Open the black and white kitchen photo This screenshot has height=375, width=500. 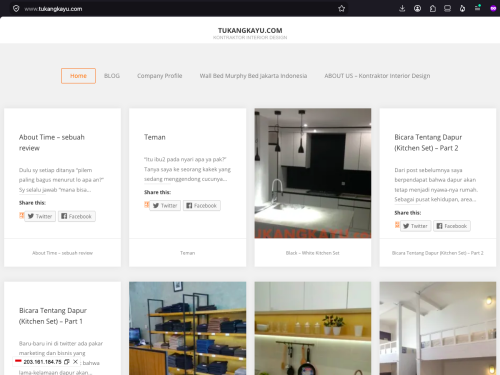(313, 173)
